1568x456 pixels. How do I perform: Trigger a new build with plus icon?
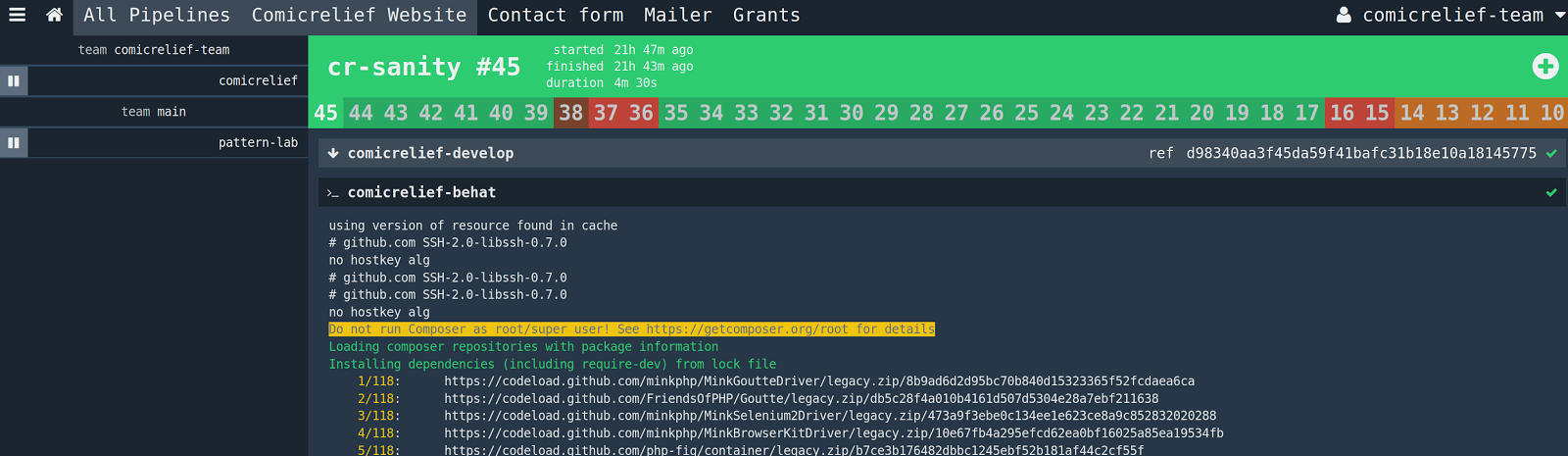tap(1545, 66)
